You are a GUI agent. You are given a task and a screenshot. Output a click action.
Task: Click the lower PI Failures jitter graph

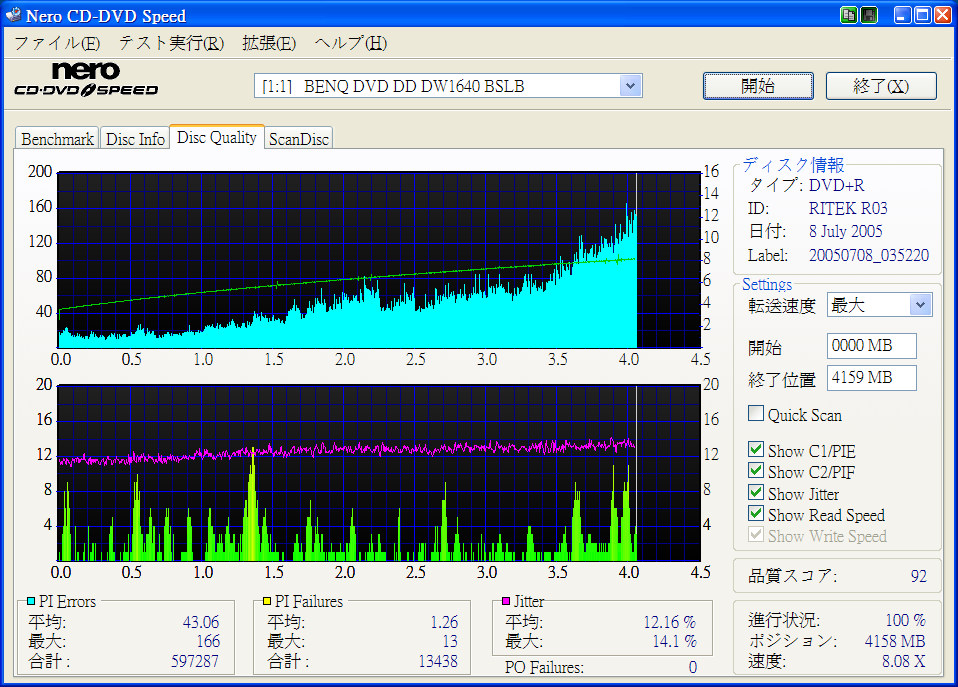click(x=379, y=473)
